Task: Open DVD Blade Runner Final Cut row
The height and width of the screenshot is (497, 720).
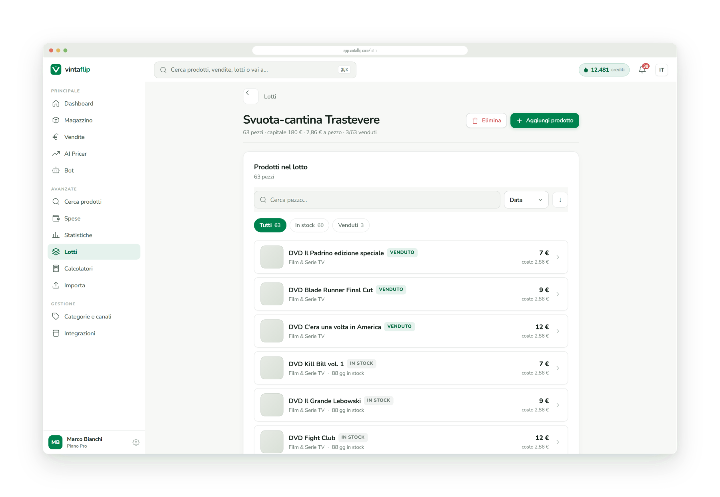Action: [x=411, y=294]
